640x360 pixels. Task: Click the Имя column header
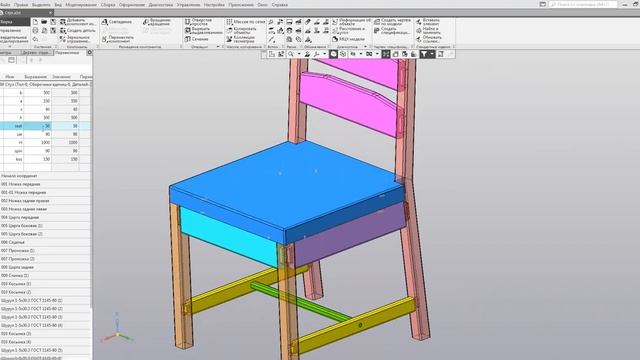point(10,76)
